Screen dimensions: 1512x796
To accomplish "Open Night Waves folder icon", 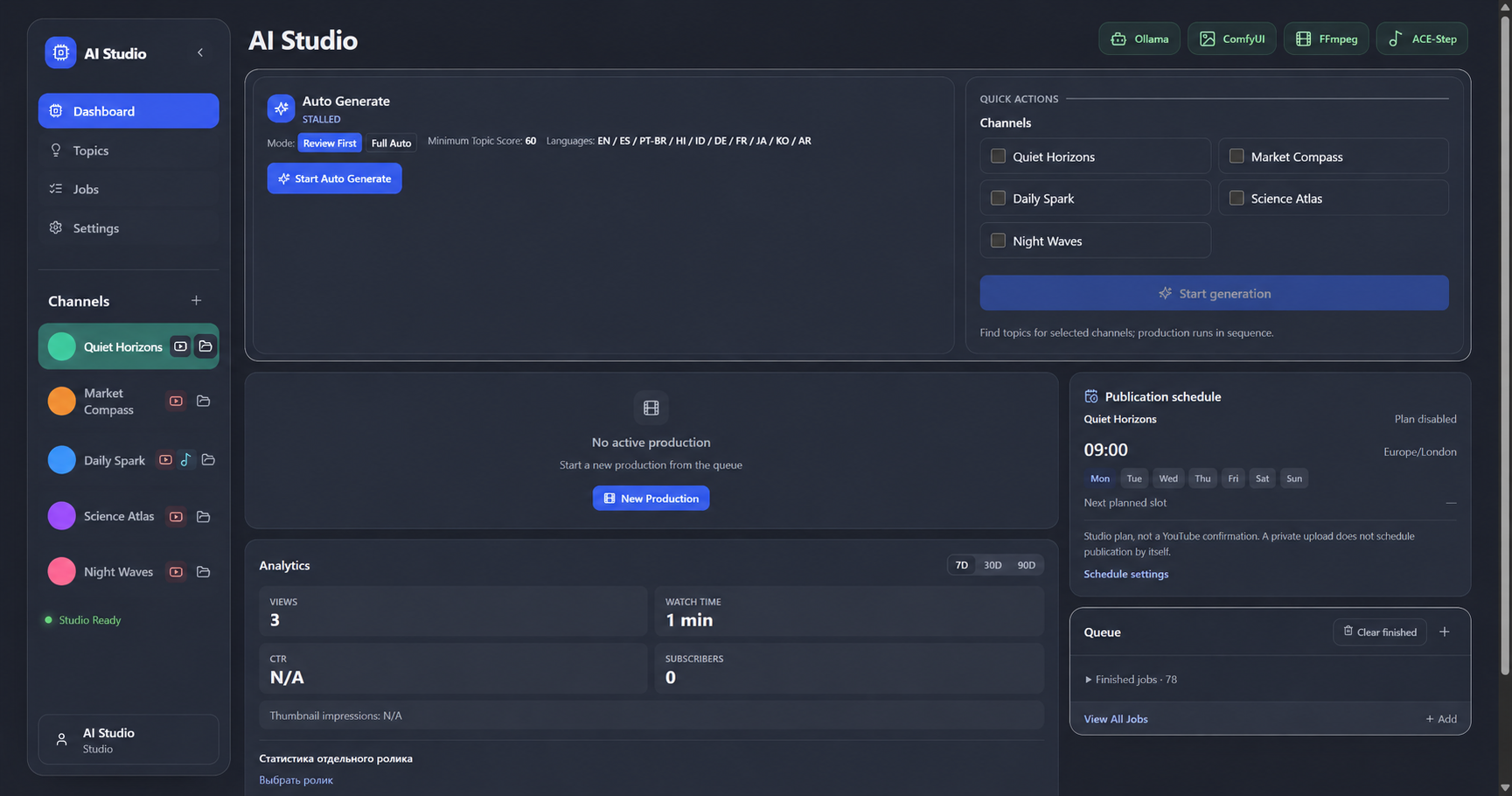I will (204, 571).
